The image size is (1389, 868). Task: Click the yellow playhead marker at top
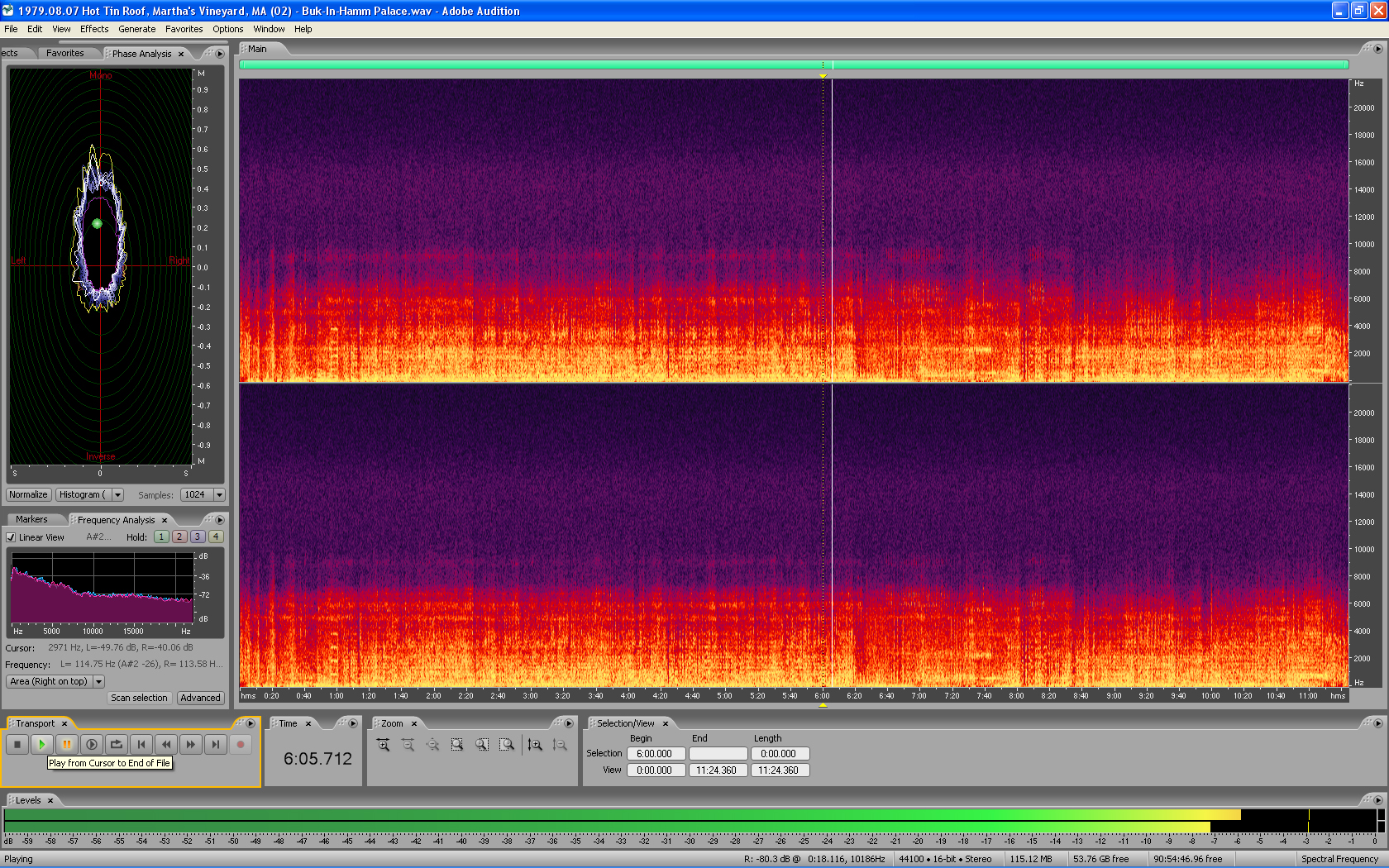click(823, 75)
